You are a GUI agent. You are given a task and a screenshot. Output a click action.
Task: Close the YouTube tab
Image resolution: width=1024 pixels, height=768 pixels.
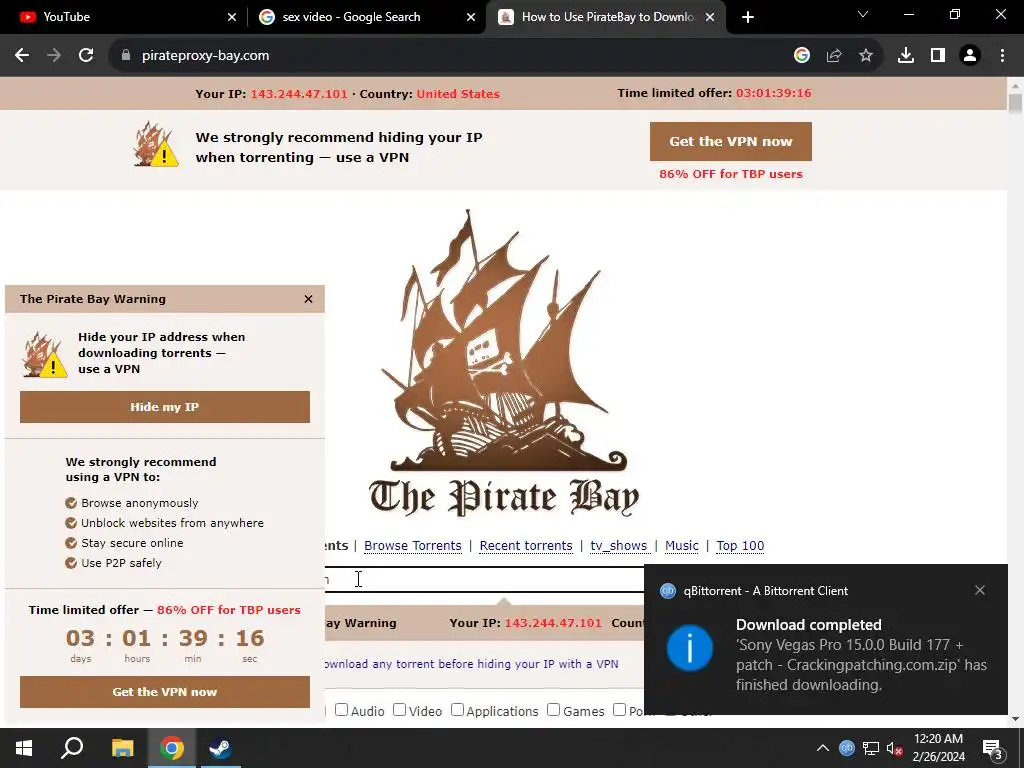[232, 17]
